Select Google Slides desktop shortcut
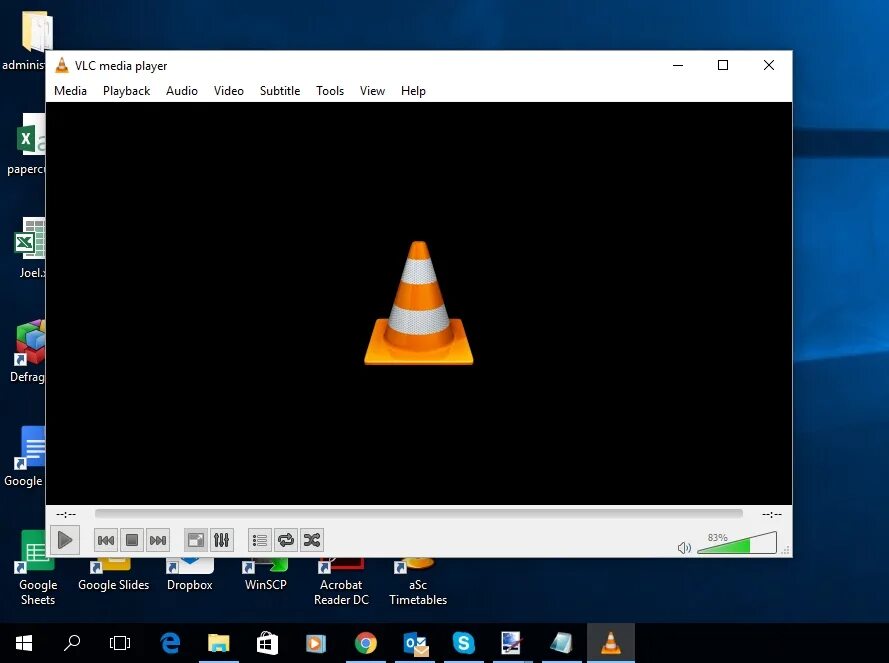The width and height of the screenshot is (889, 663). [x=113, y=576]
